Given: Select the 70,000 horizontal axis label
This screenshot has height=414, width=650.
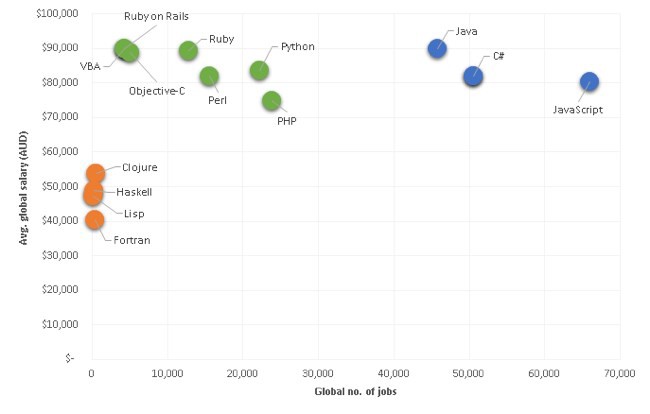Looking at the screenshot, I should pos(620,373).
